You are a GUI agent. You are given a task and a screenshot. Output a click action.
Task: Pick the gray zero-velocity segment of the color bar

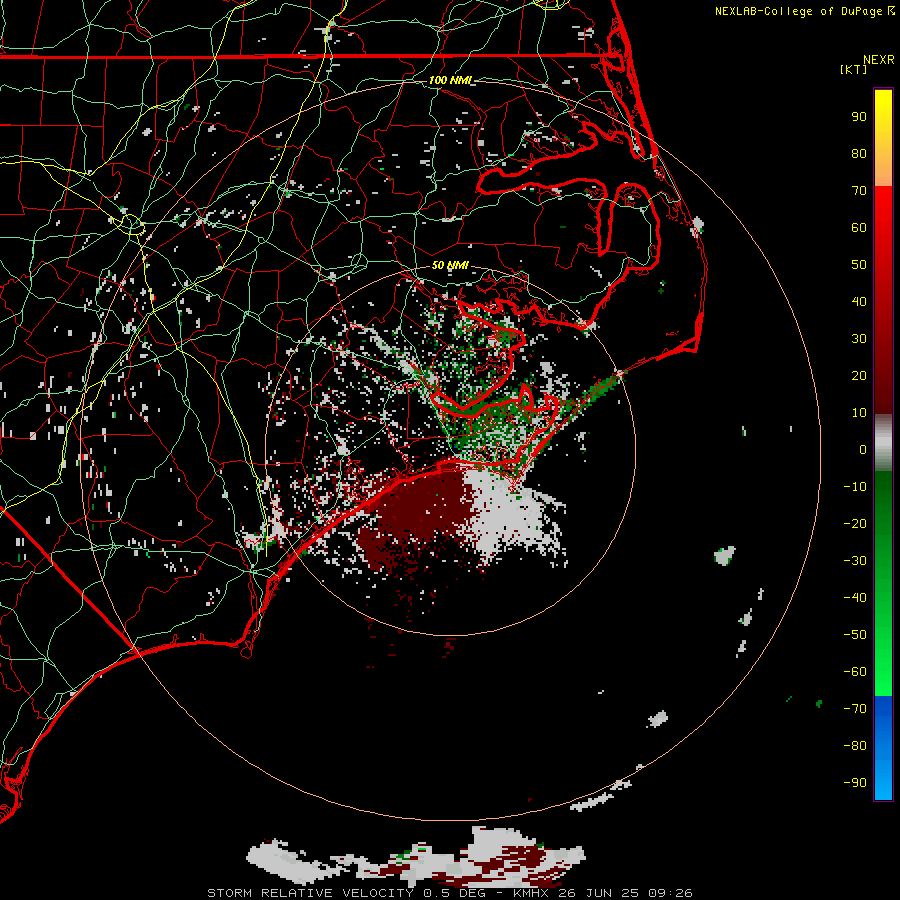tap(883, 443)
